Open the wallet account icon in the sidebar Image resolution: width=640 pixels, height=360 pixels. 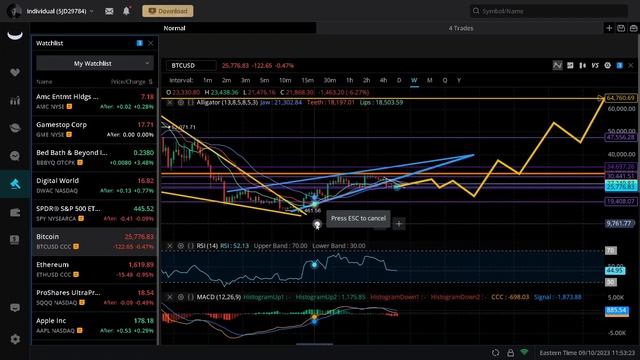point(15,212)
